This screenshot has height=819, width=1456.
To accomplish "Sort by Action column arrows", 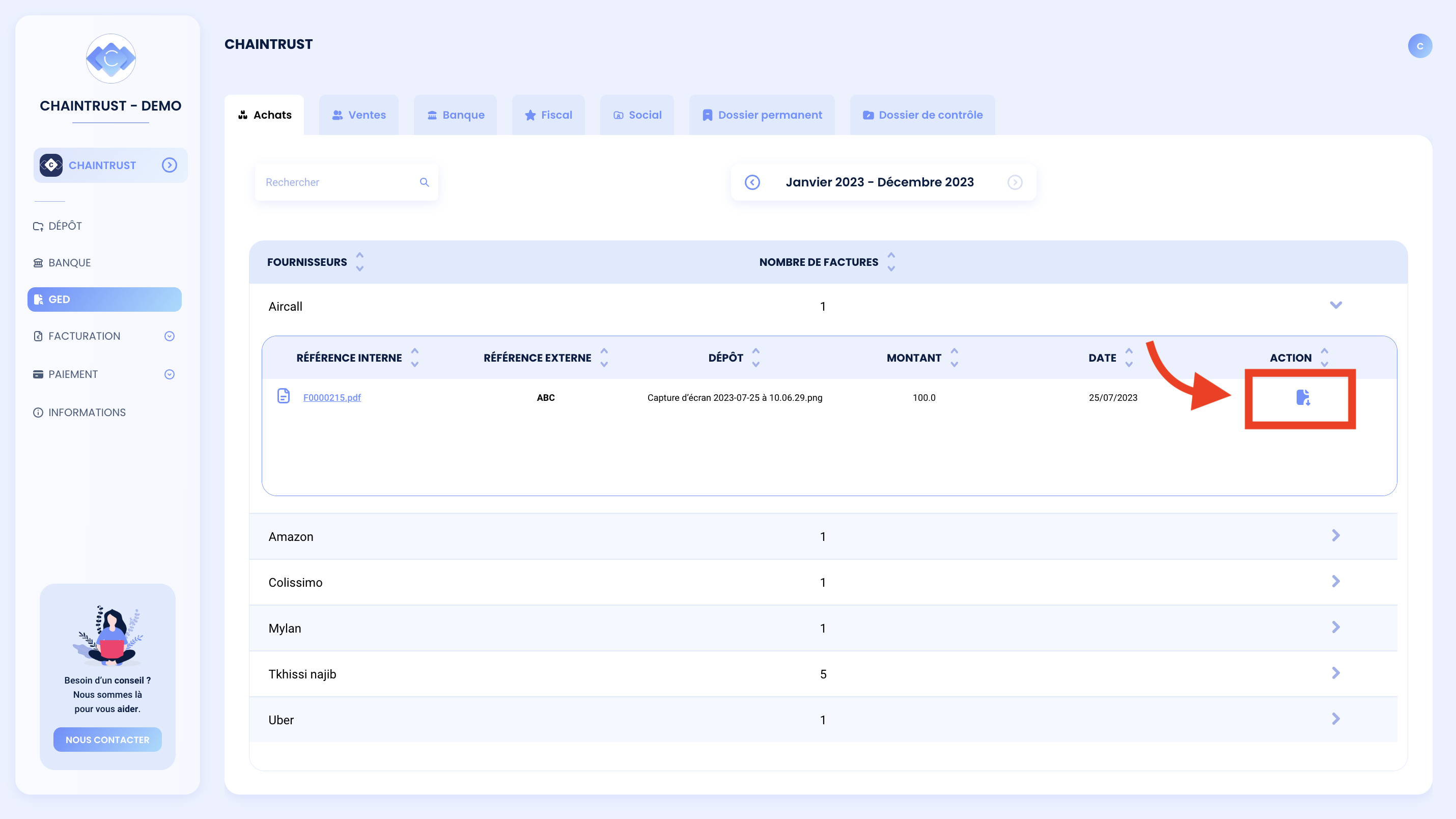I will [x=1324, y=358].
